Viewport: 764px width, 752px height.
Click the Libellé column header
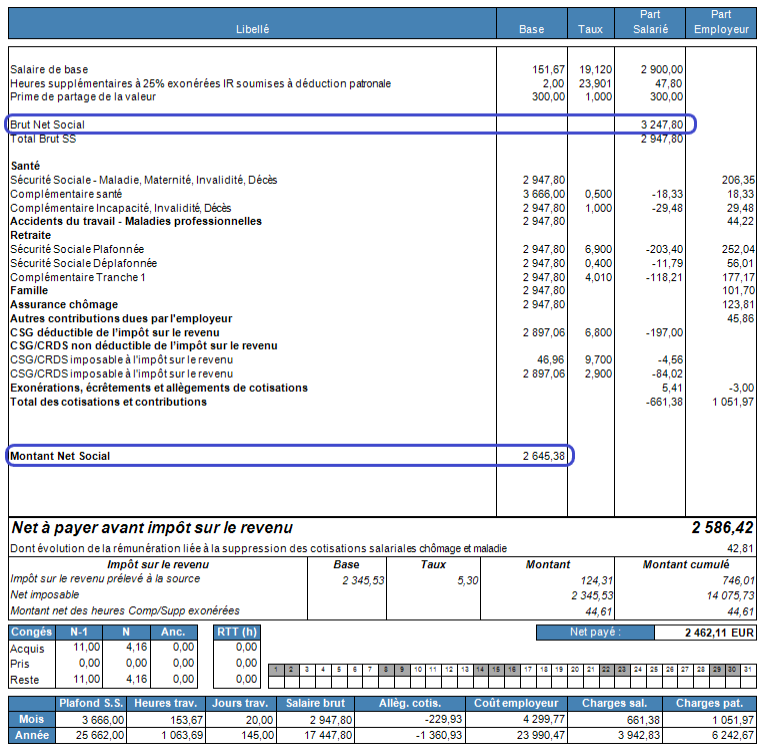252,29
